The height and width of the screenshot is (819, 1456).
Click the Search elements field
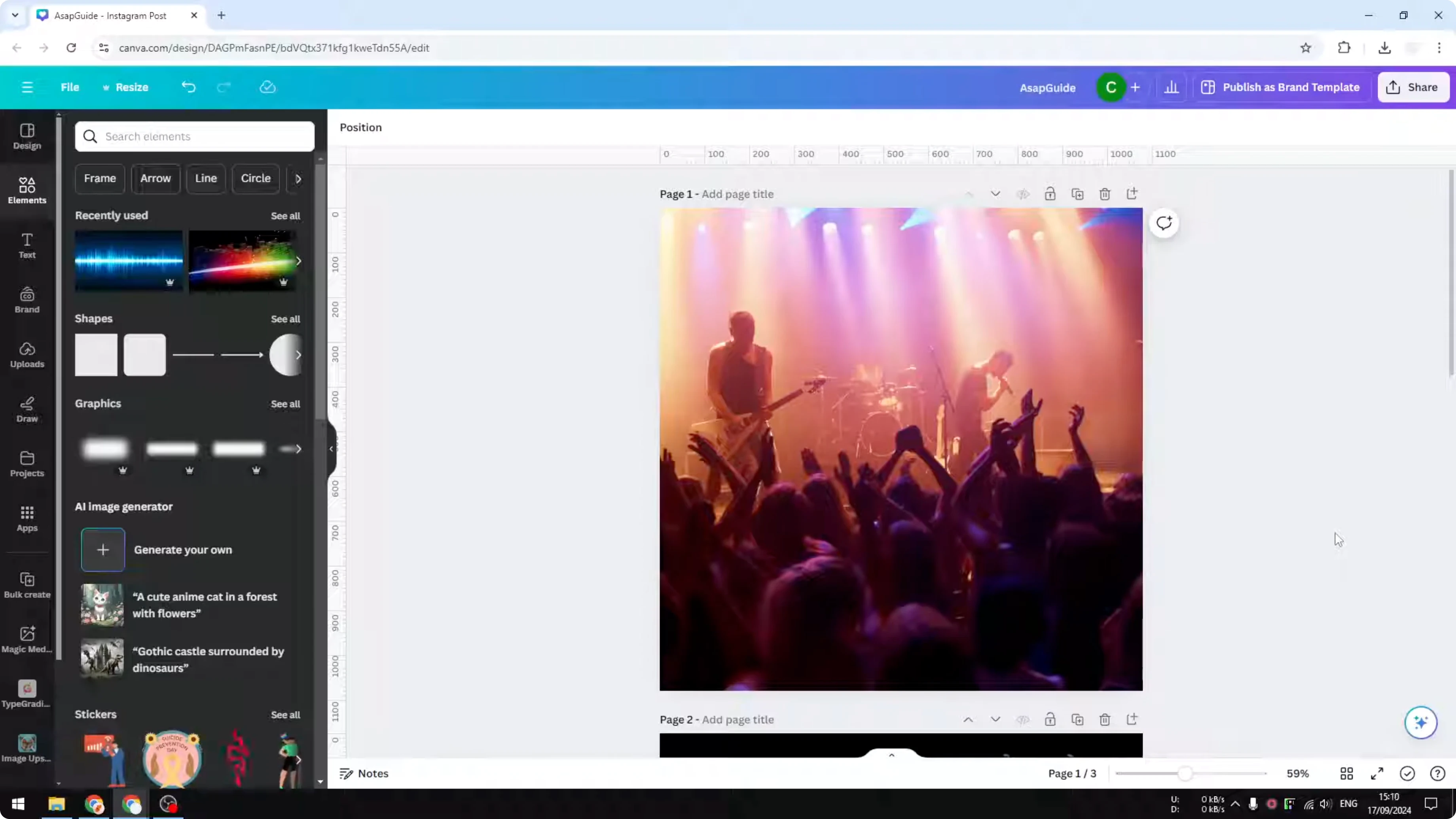pyautogui.click(x=194, y=136)
